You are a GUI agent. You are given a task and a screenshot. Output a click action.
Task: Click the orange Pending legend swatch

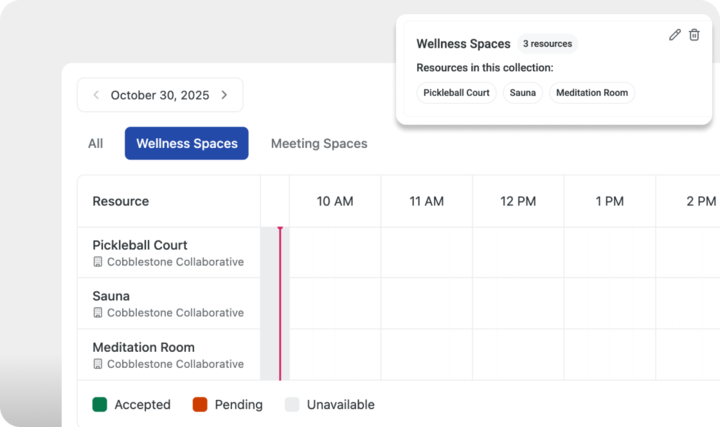point(200,405)
